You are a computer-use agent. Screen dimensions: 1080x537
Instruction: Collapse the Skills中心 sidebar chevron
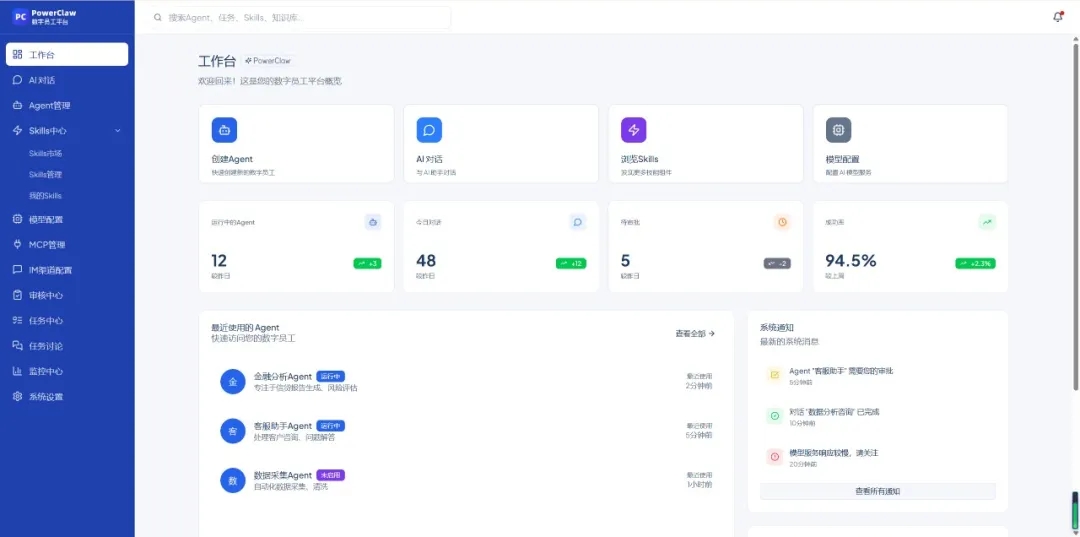118,131
